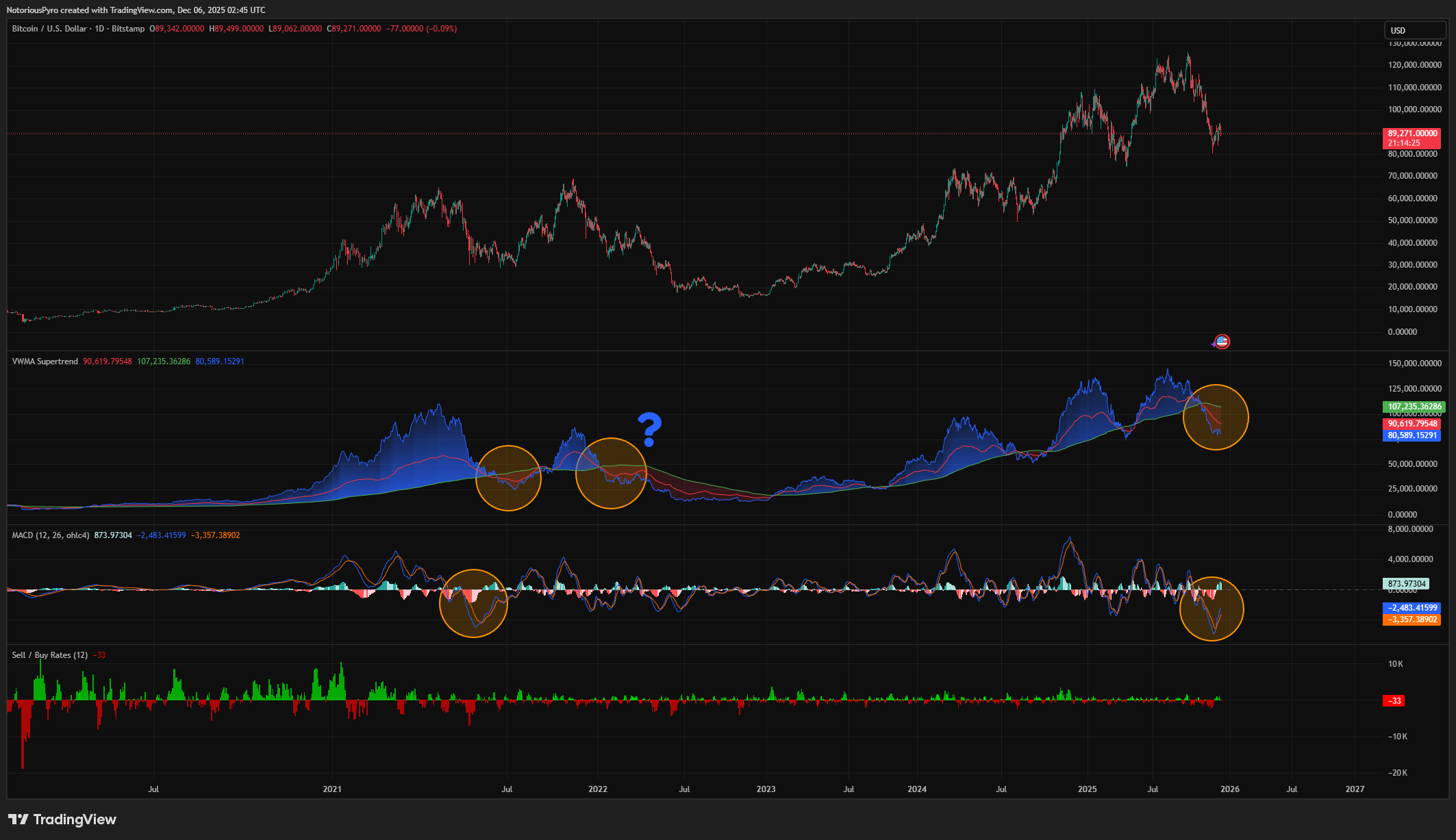This screenshot has width=1456, height=840.
Task: Click the orange circle at the mid-2021 MACD dip
Action: click(x=473, y=603)
